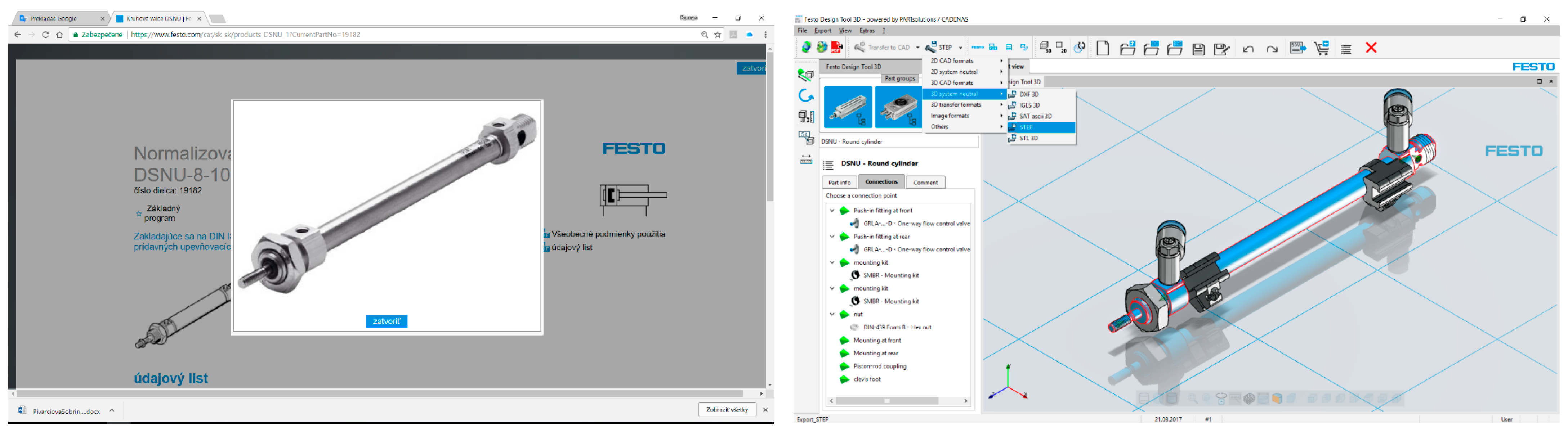
Task: Switch to the Part info tab
Action: [839, 183]
